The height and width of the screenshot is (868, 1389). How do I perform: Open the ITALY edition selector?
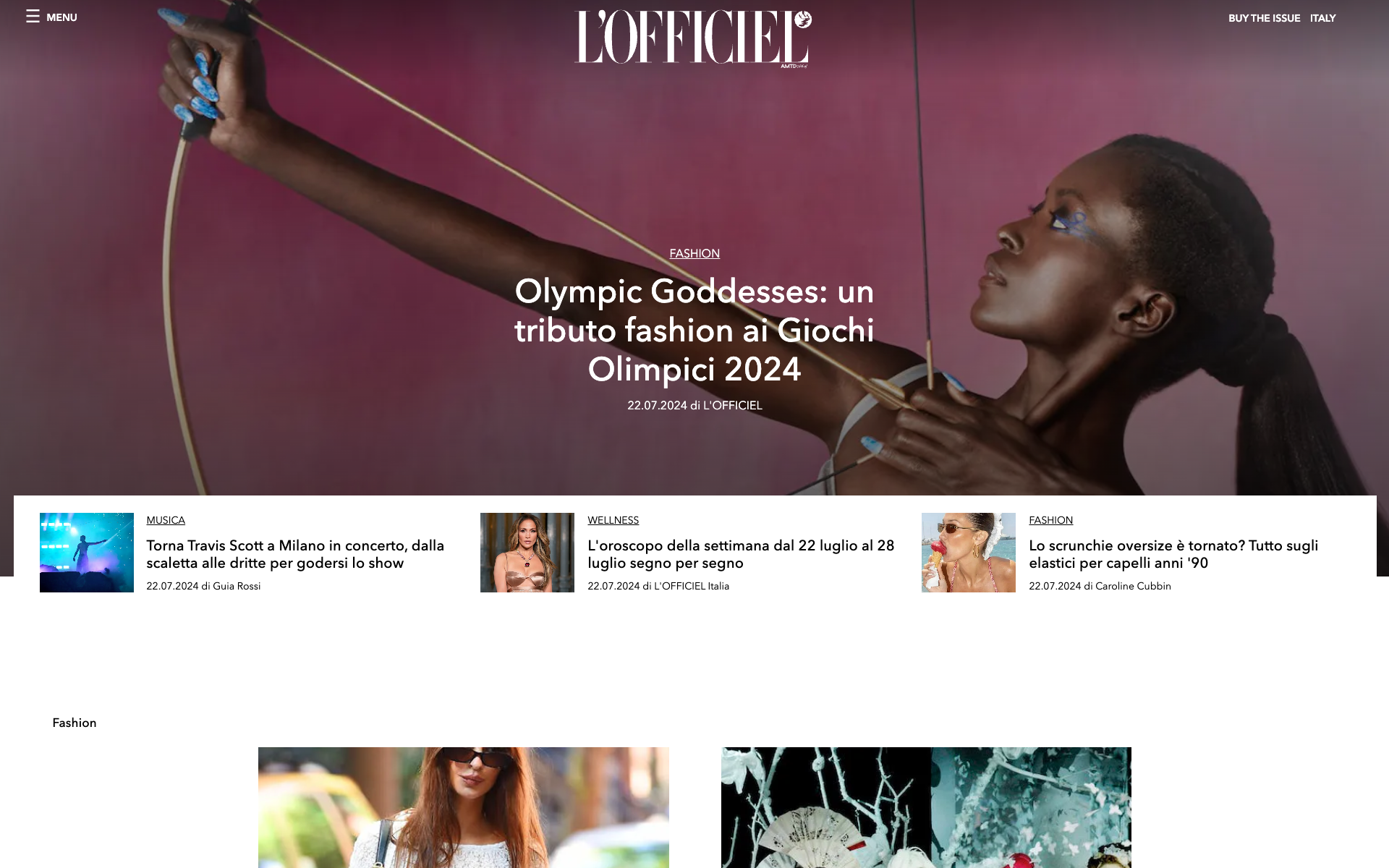1322,18
